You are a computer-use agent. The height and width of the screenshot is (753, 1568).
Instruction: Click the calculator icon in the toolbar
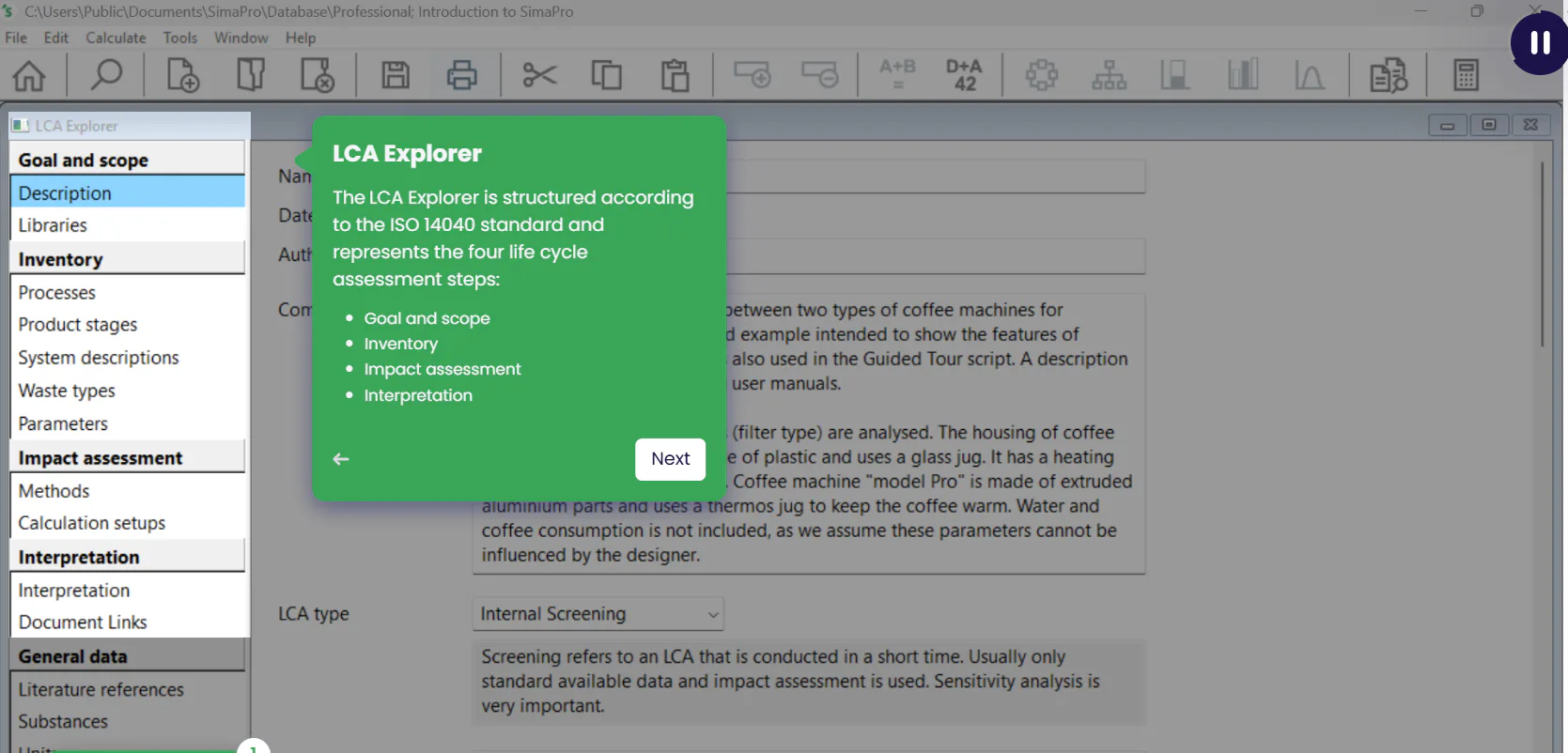[1466, 74]
